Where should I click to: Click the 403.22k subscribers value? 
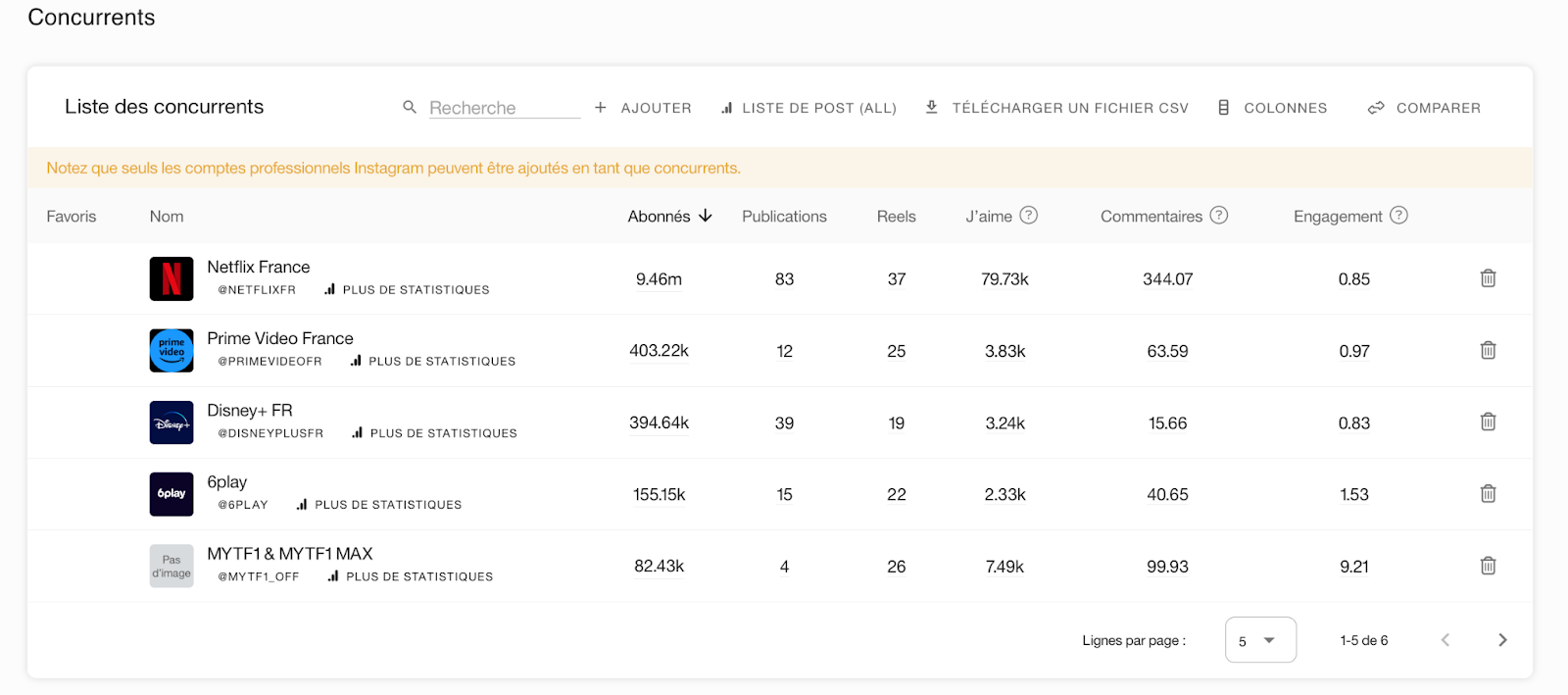click(x=659, y=351)
